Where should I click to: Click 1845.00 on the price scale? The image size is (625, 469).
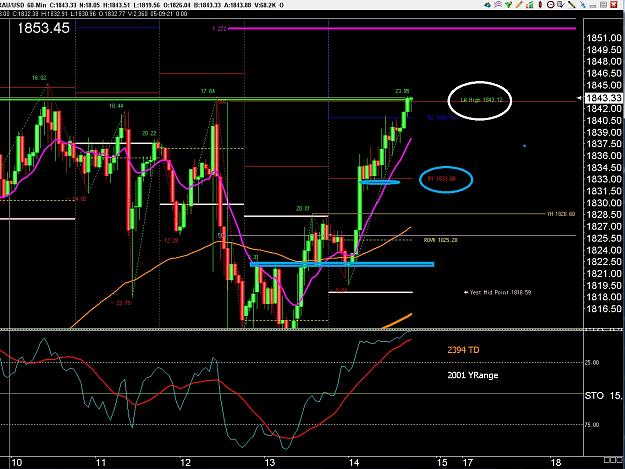point(604,85)
